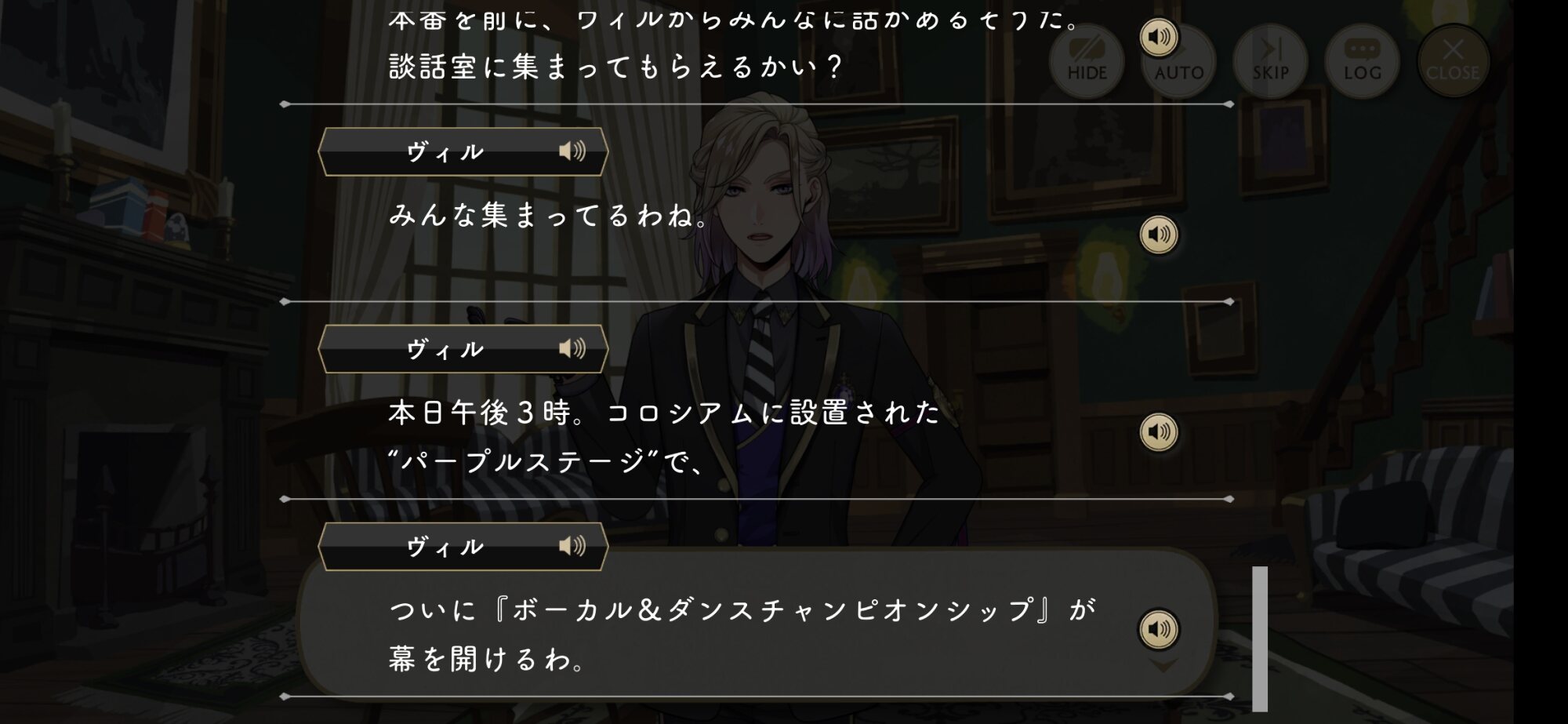Play voice for みんな集まってるわね line
1568x724 pixels.
[1159, 235]
